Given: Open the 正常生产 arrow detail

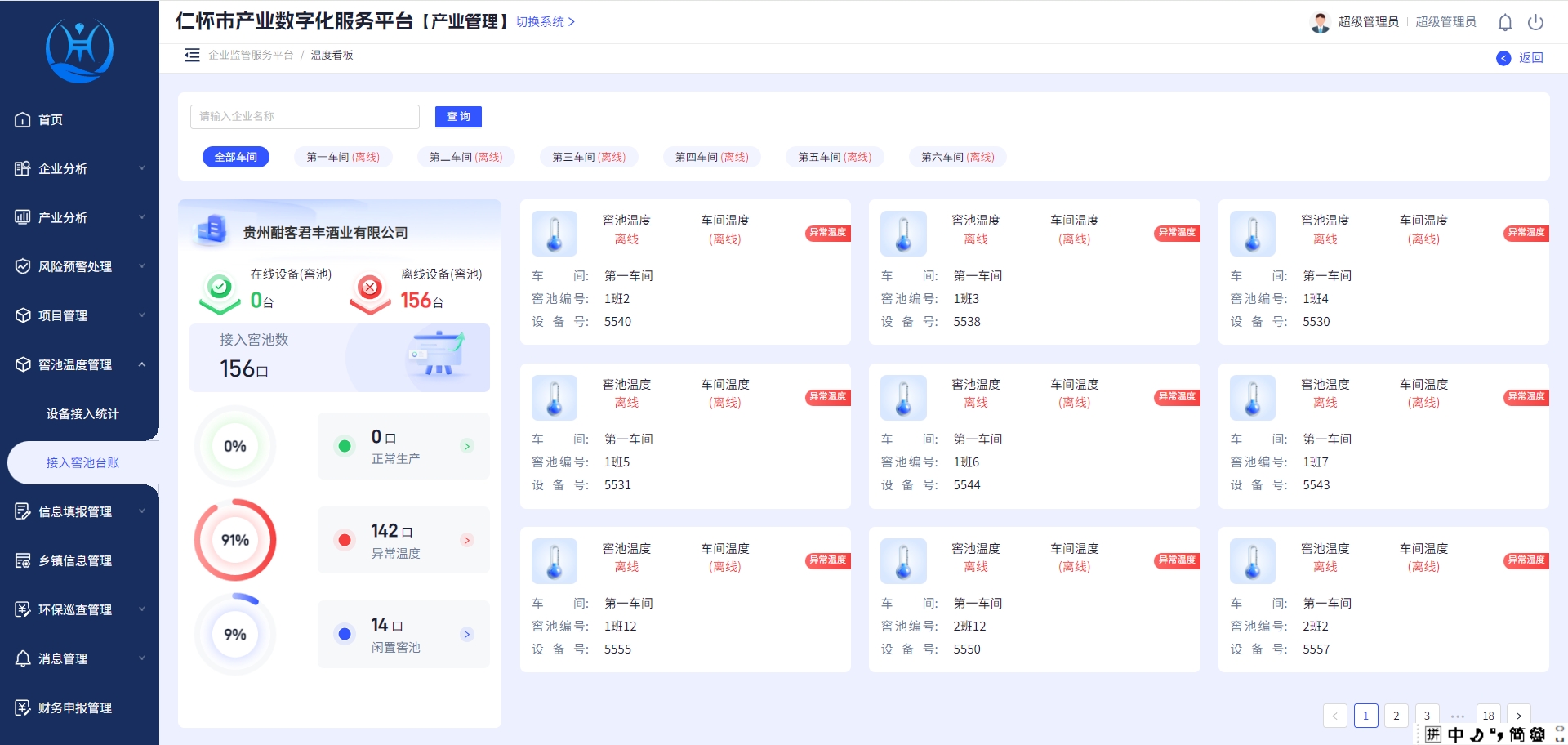Looking at the screenshot, I should point(467,446).
